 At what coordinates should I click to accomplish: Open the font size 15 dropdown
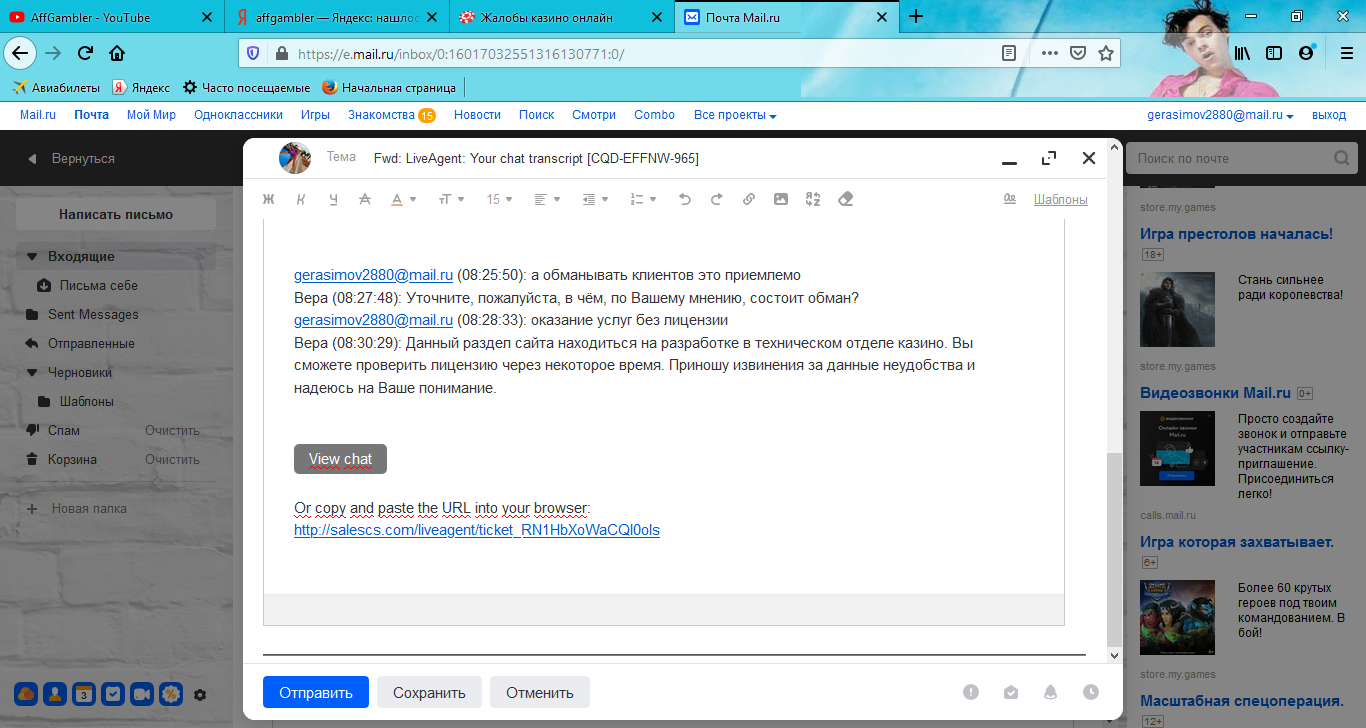[499, 199]
